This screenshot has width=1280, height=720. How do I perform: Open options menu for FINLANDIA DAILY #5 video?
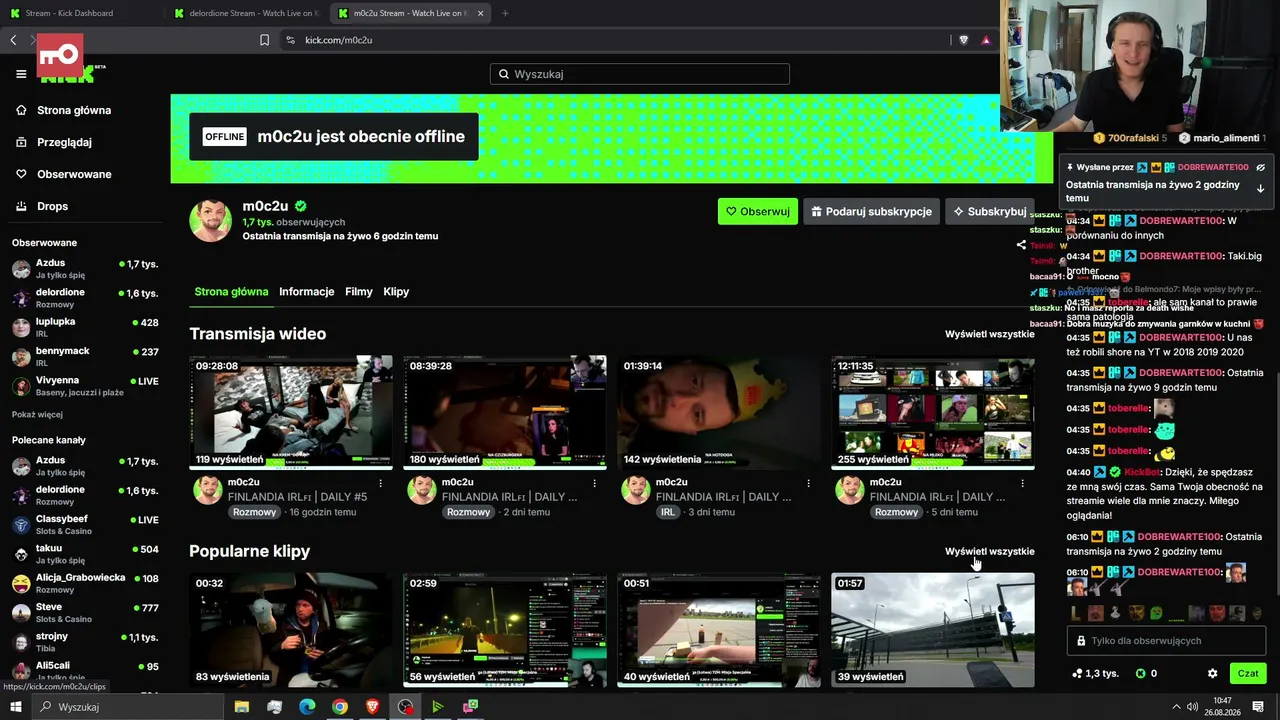[380, 483]
